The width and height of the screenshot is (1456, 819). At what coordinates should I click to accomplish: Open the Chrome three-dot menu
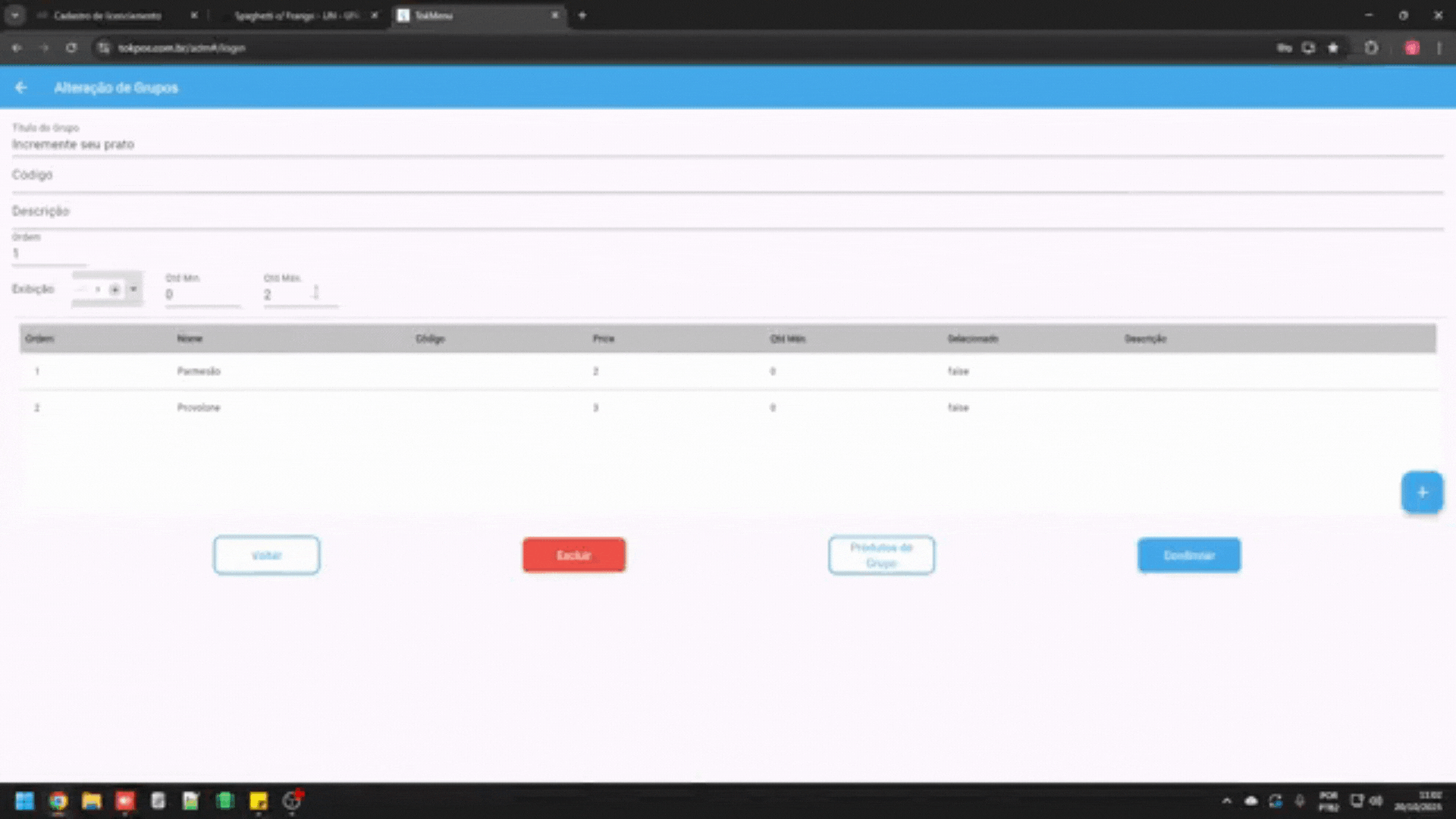pyautogui.click(x=1439, y=48)
